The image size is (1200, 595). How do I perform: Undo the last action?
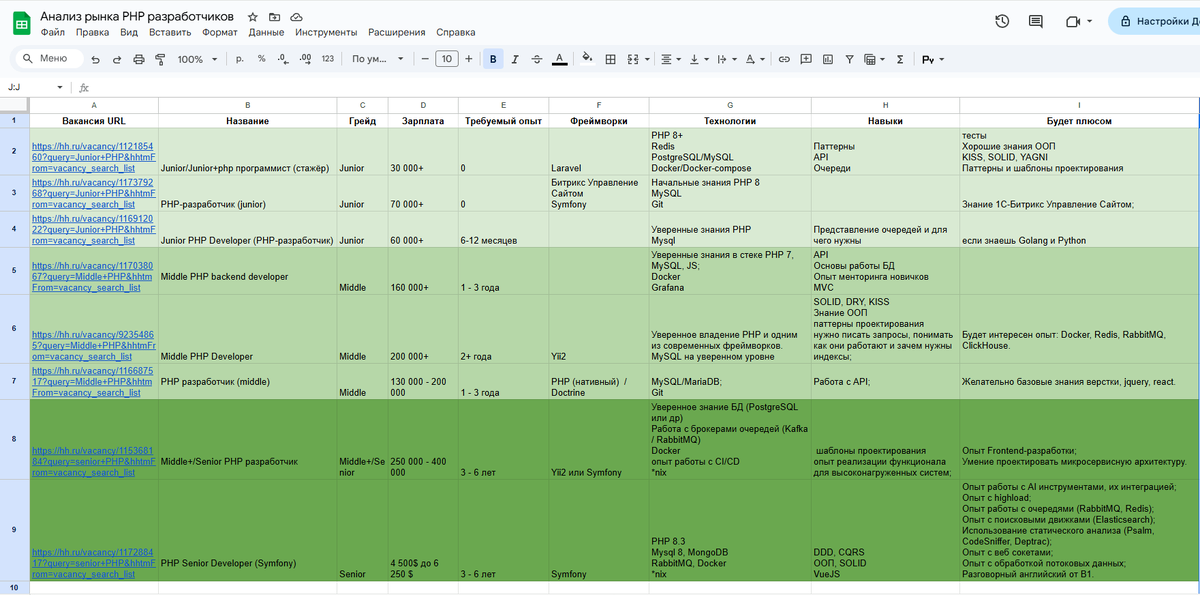96,59
